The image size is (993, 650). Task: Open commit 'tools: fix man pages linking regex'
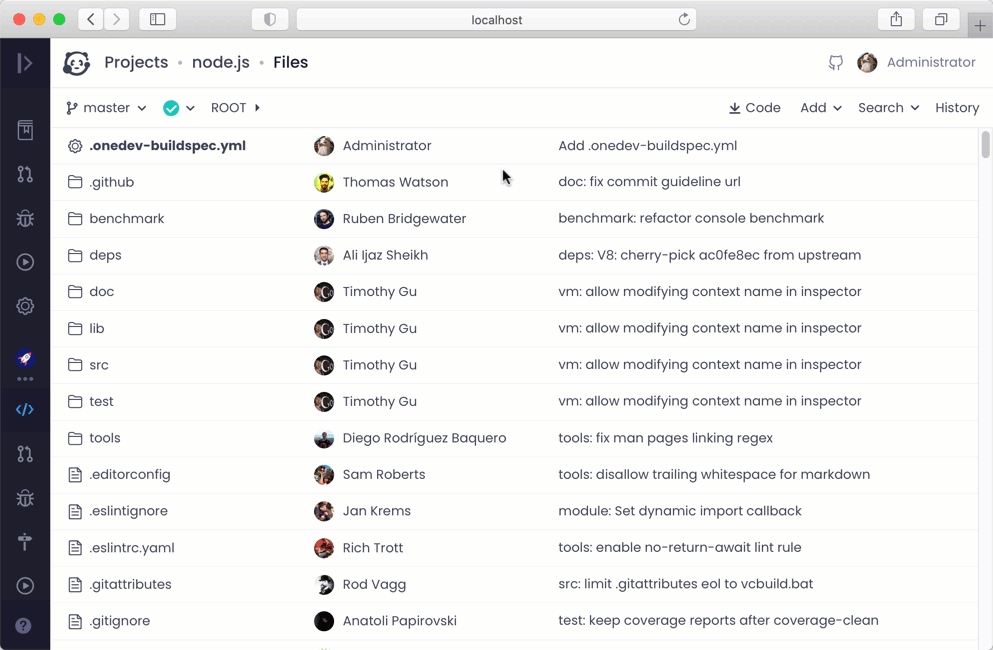pos(665,438)
